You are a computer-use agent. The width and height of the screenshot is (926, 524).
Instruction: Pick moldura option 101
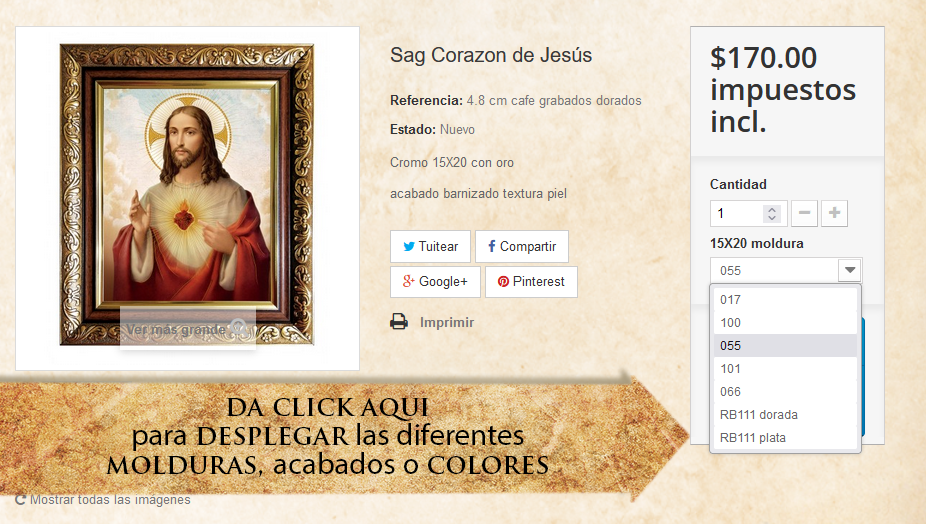(785, 369)
